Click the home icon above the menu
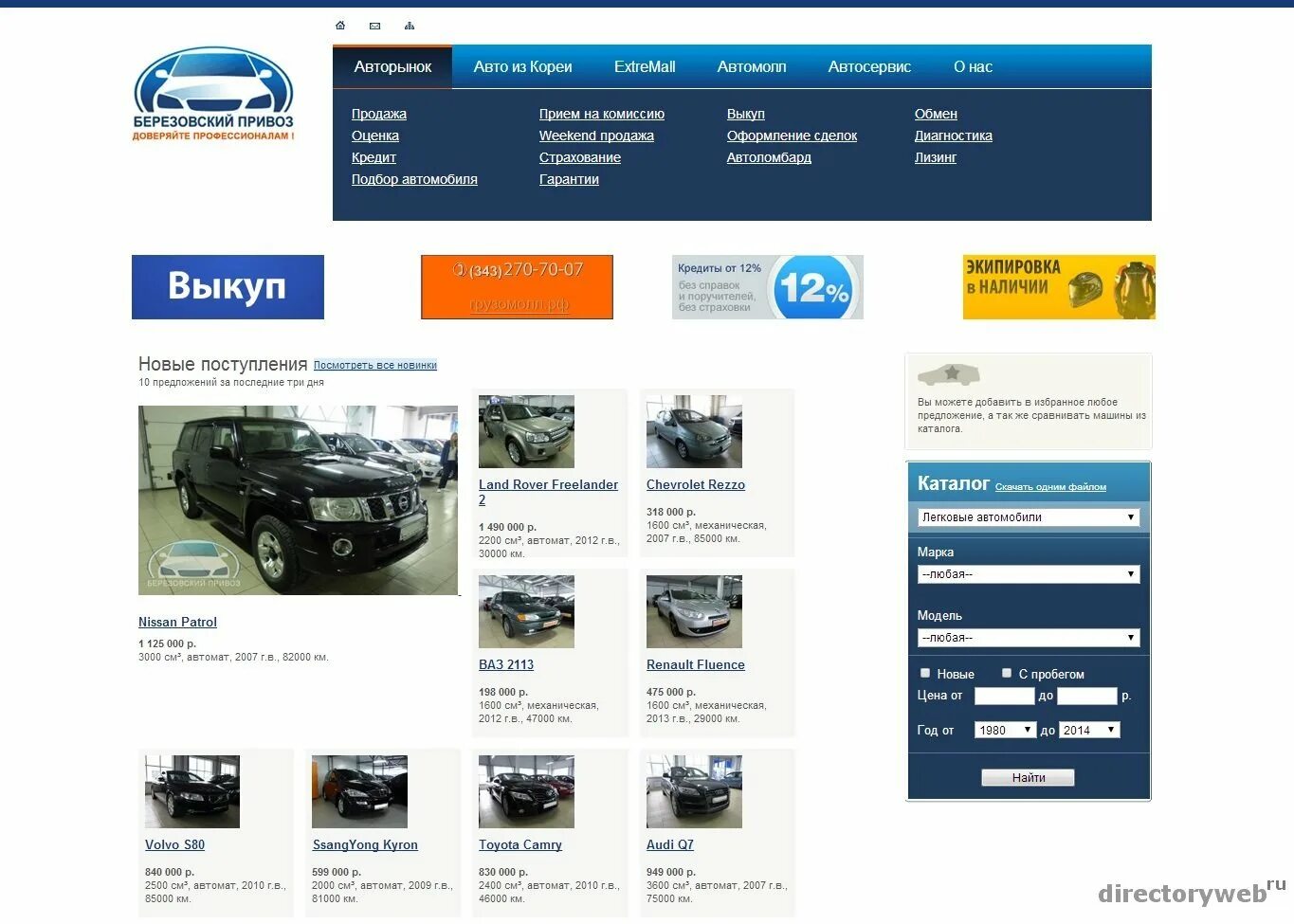Image resolution: width=1294 pixels, height=924 pixels. click(340, 26)
